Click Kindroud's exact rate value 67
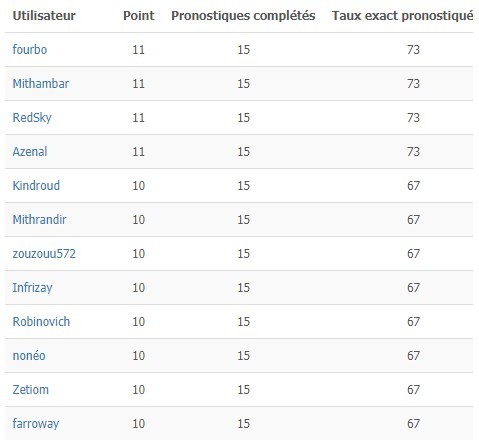The image size is (479, 440). tap(413, 186)
